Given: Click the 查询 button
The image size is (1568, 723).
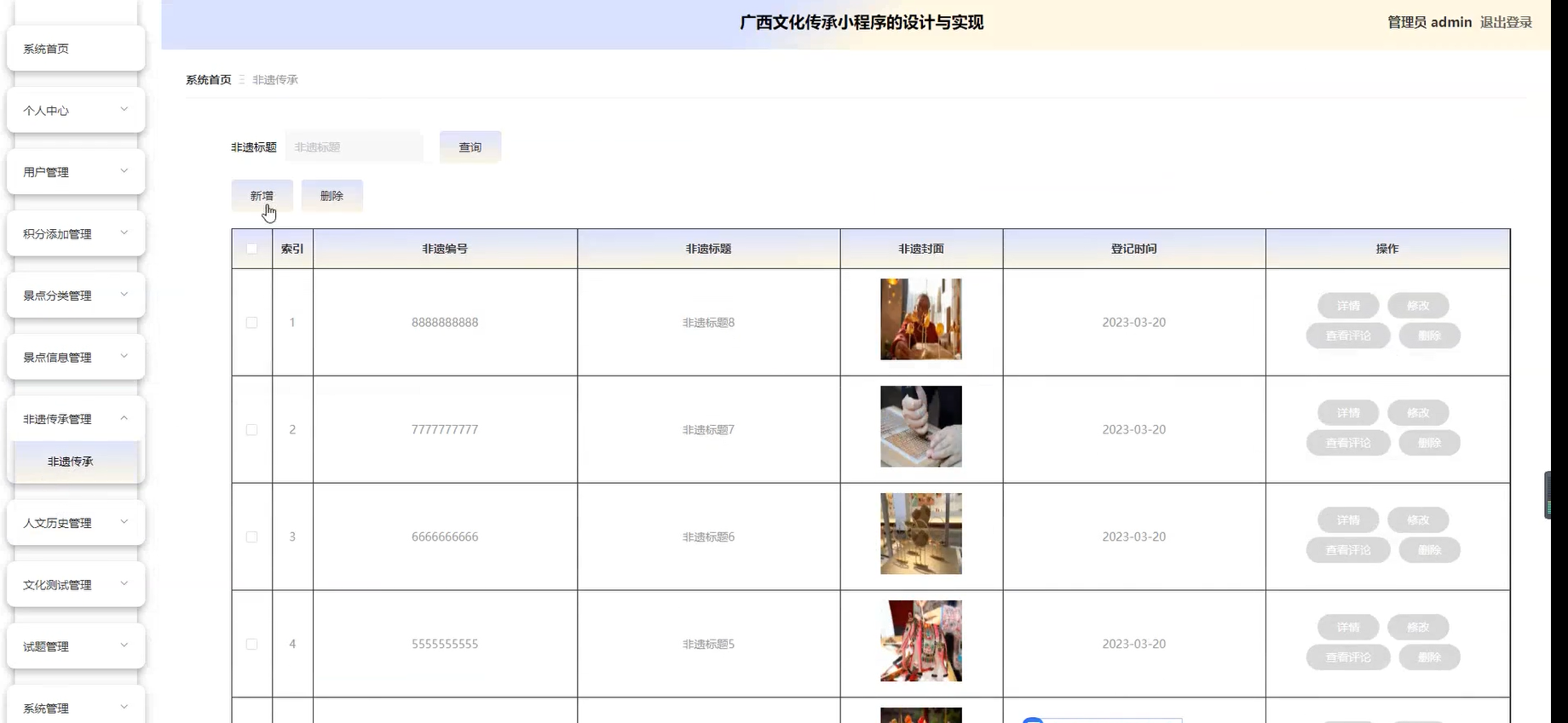Looking at the screenshot, I should click(470, 146).
